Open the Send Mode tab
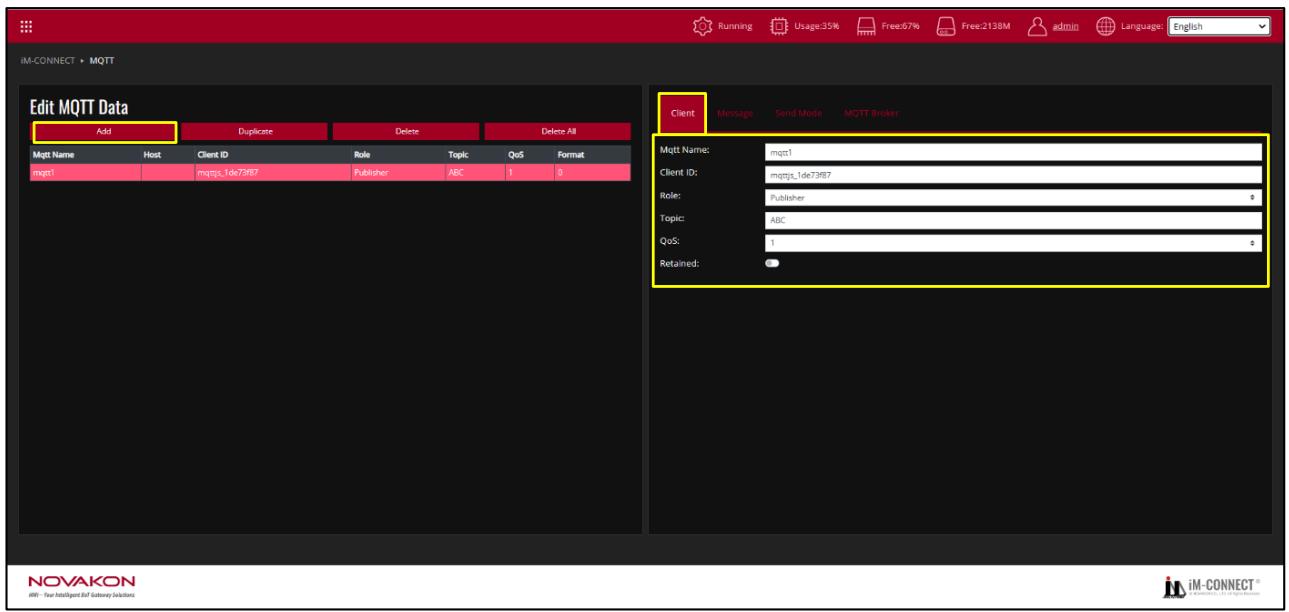Image resolution: width=1289 pixels, height=612 pixels. (798, 113)
